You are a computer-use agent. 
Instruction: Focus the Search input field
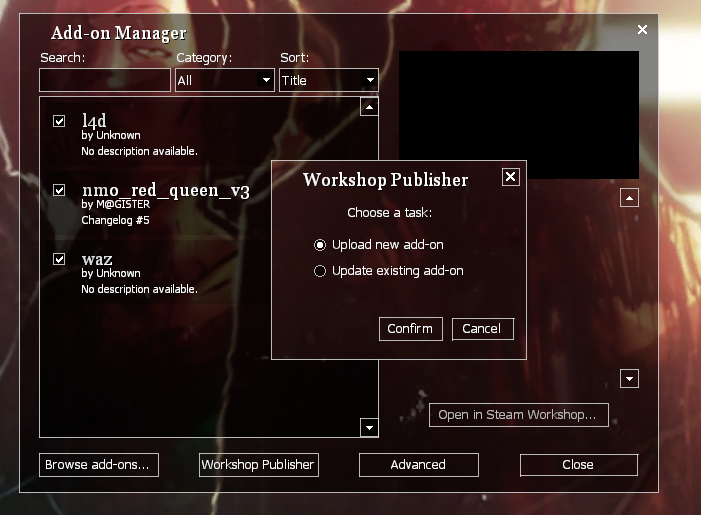[105, 81]
